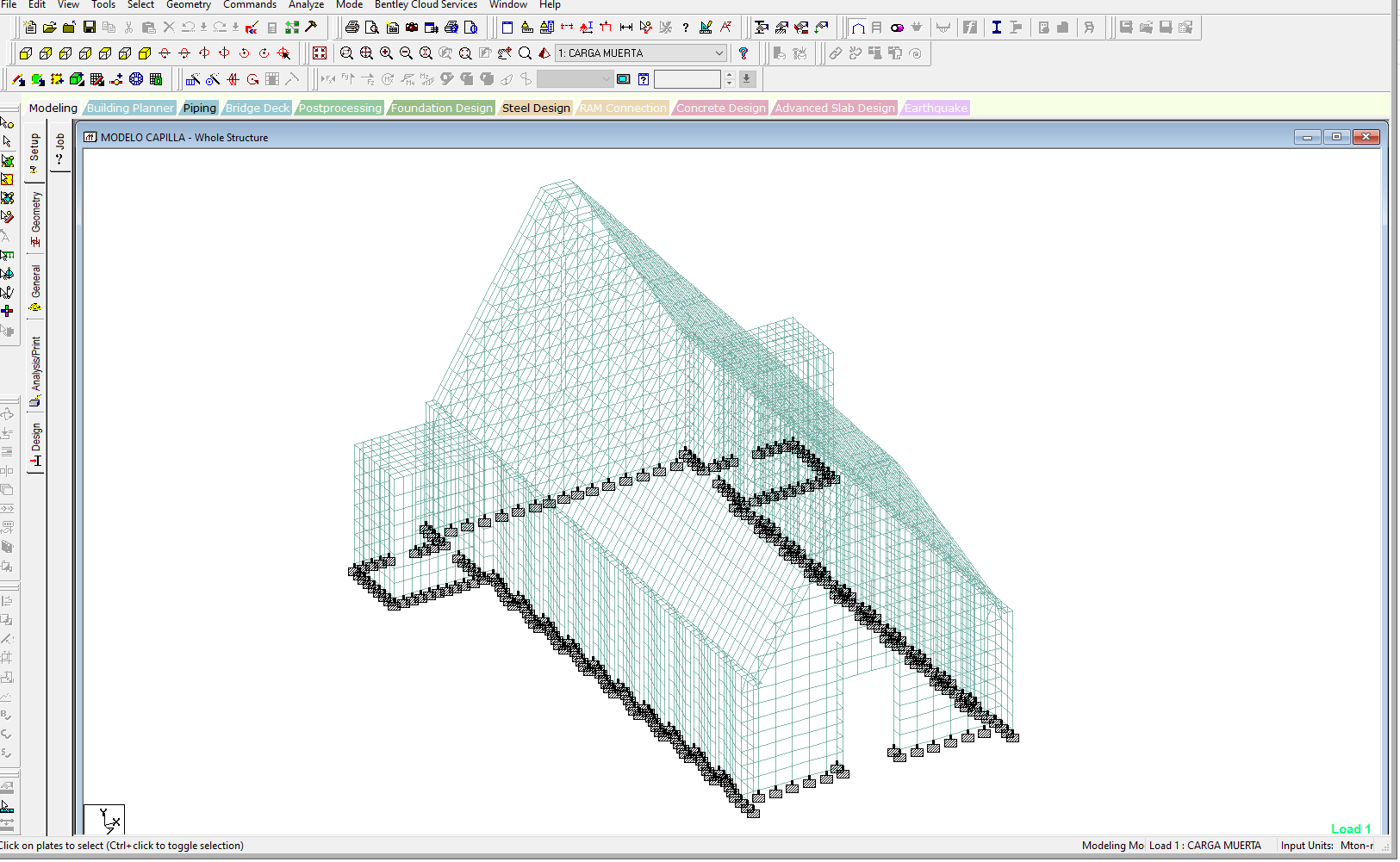
Task: Open the Geometry vertical page tab
Action: (35, 219)
